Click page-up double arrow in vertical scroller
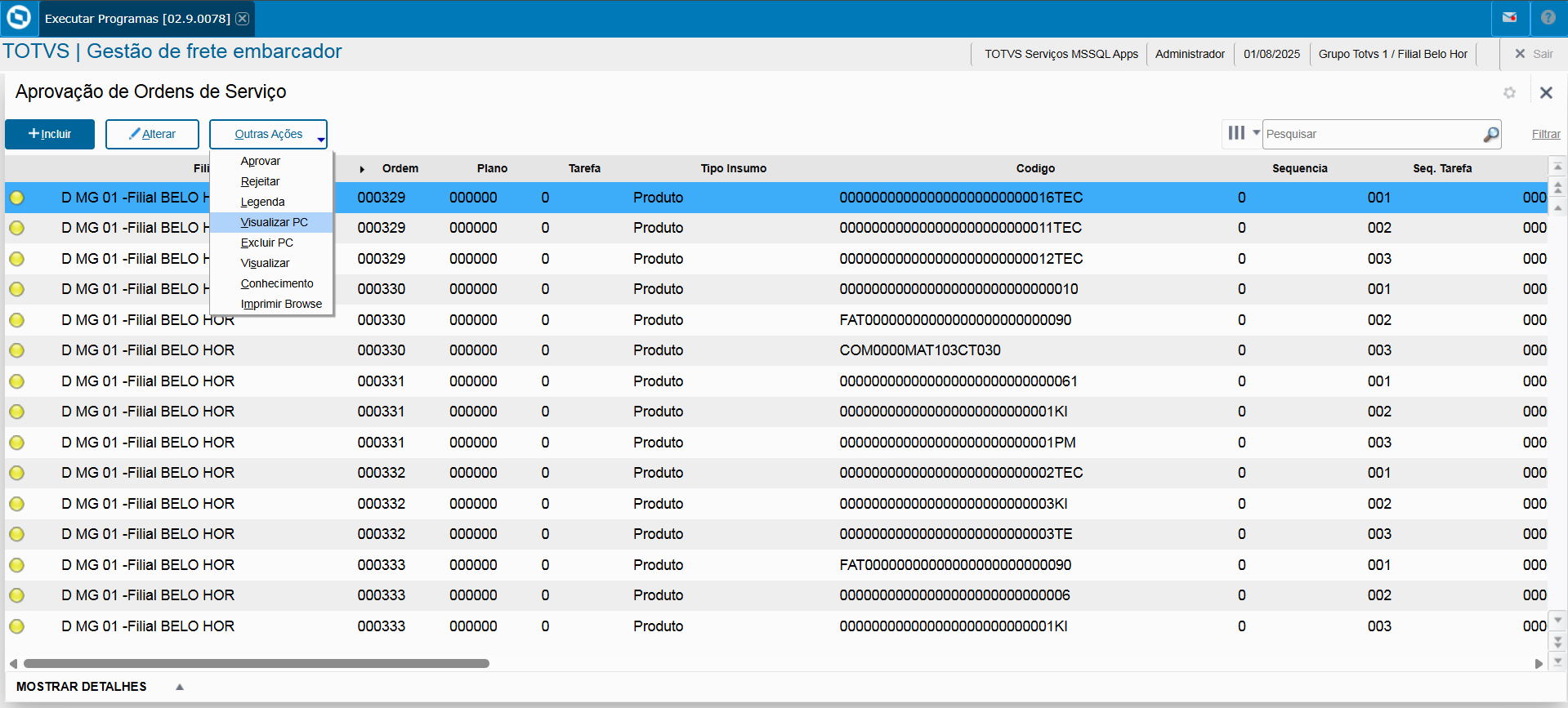Viewport: 1568px width, 708px height. point(1558,188)
